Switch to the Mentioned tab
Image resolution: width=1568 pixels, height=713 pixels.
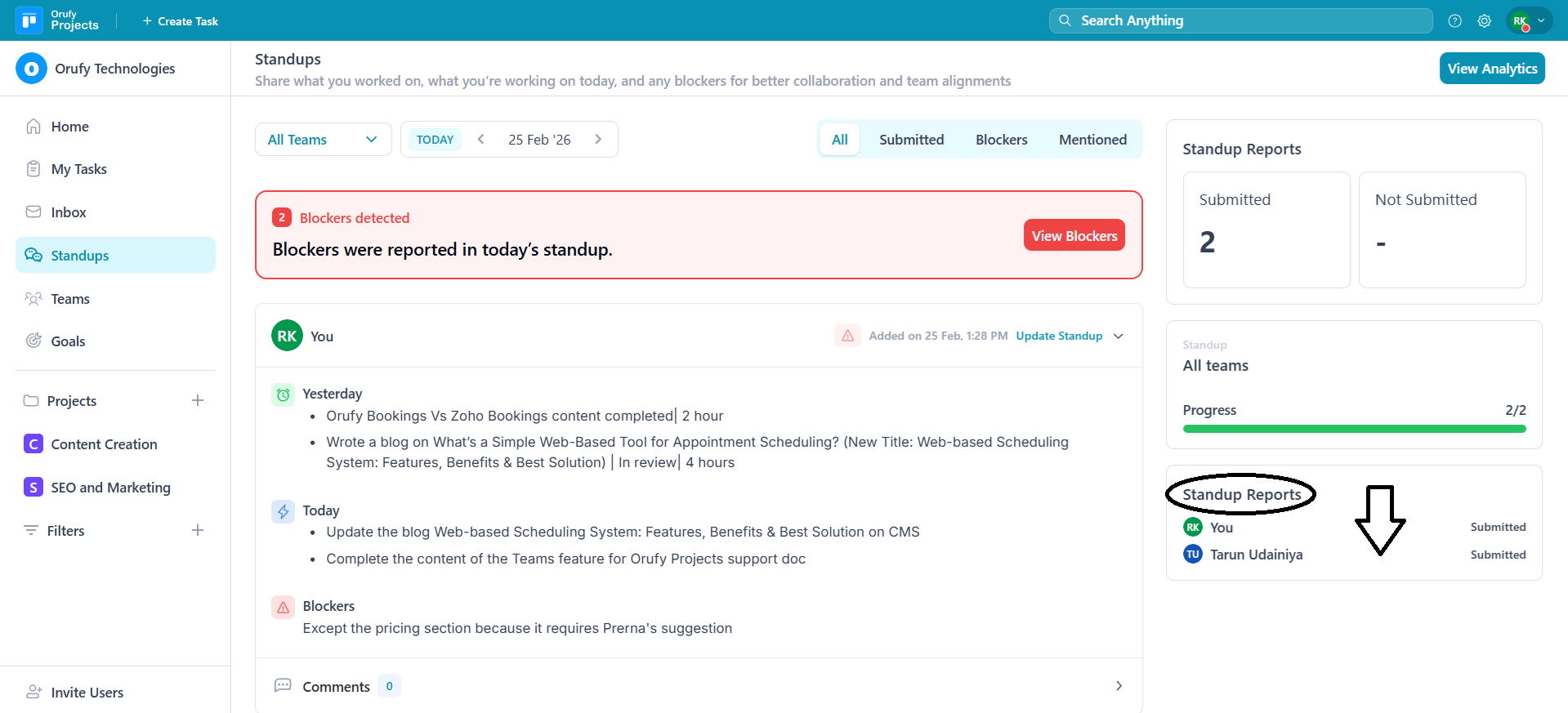1092,140
